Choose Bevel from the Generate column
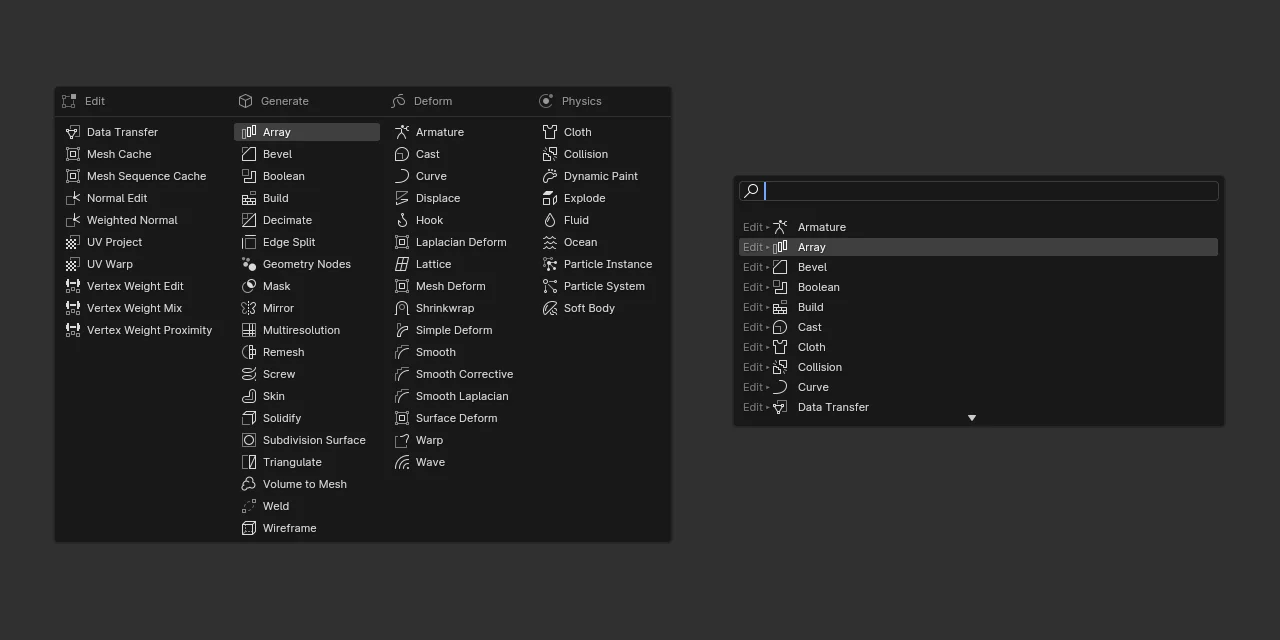This screenshot has width=1280, height=640. click(x=277, y=154)
